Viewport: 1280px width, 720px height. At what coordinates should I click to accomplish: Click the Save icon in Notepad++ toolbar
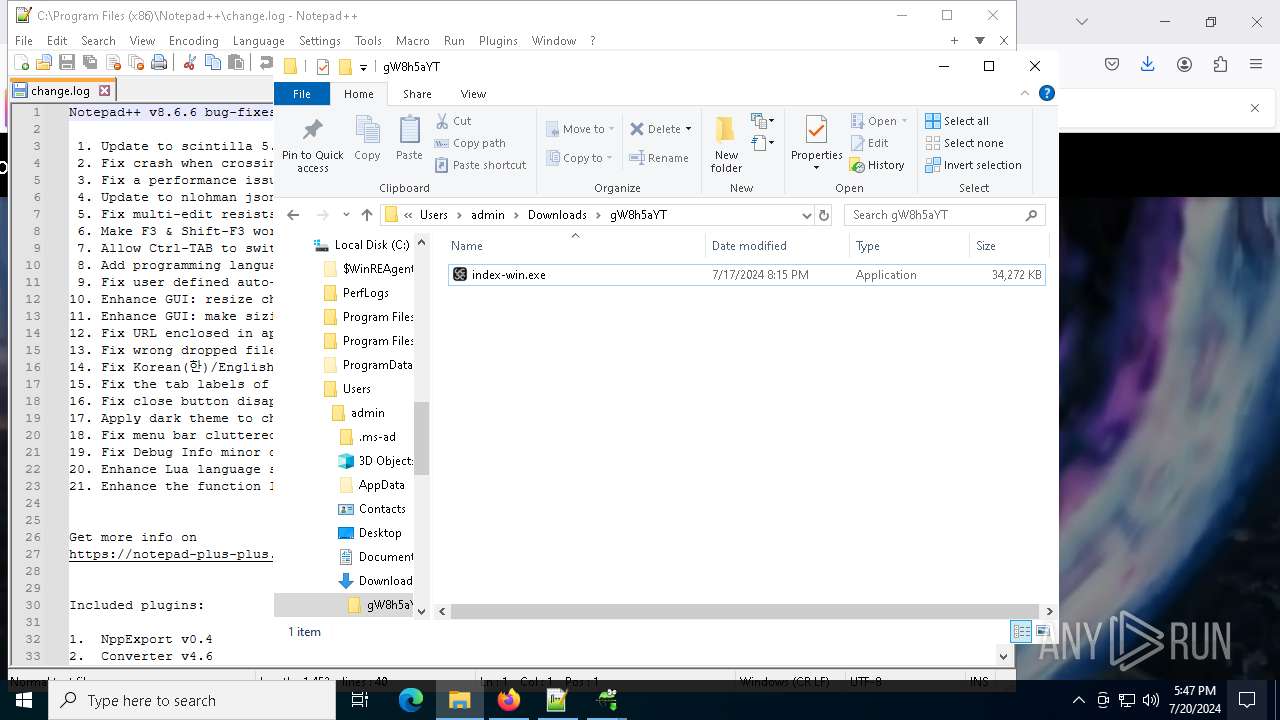pyautogui.click(x=67, y=63)
